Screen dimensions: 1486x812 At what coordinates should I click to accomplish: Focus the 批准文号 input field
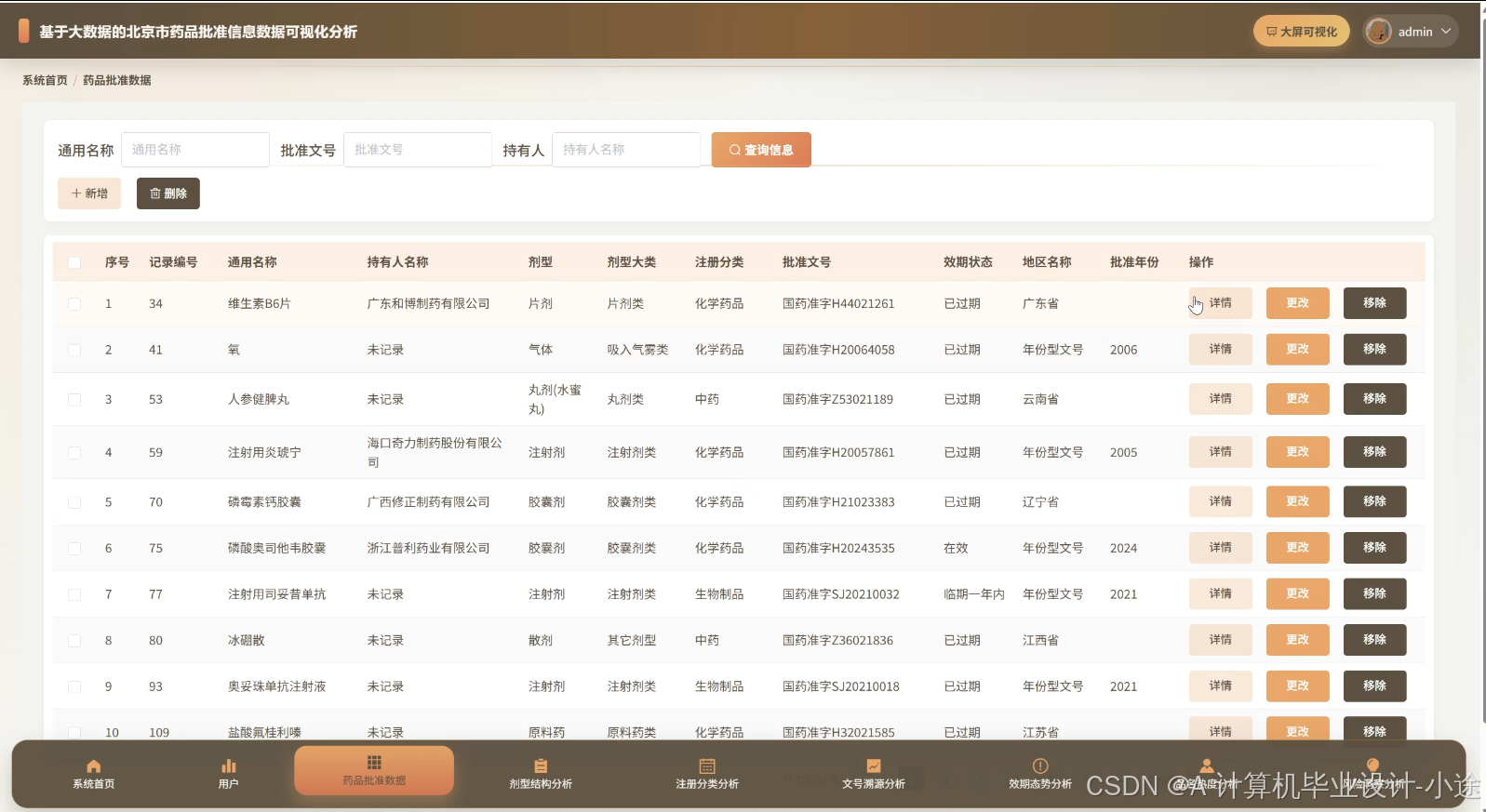(x=418, y=150)
